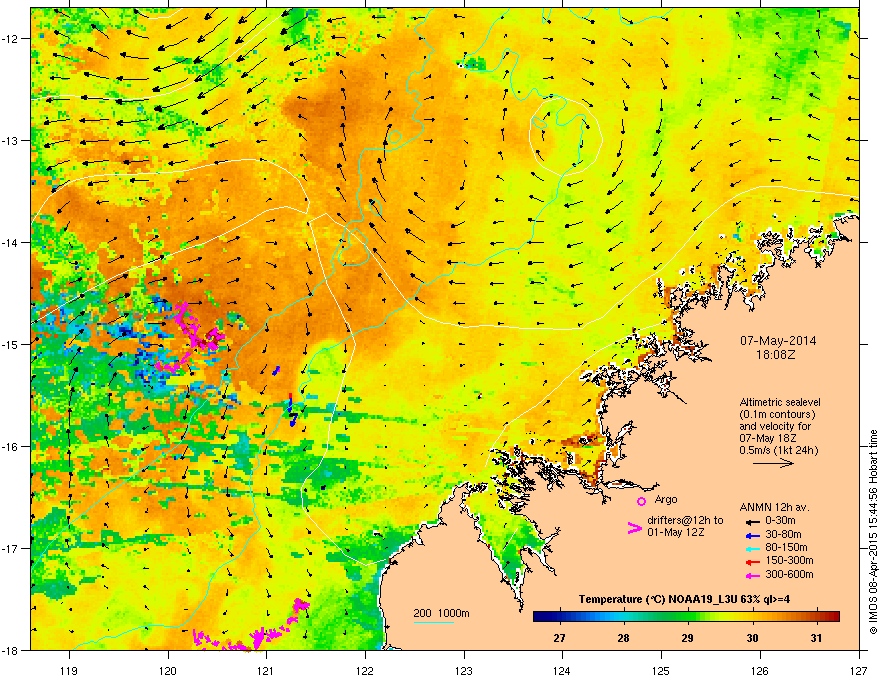Click the magenta drifters arrowhead legend symbol

click(x=634, y=527)
